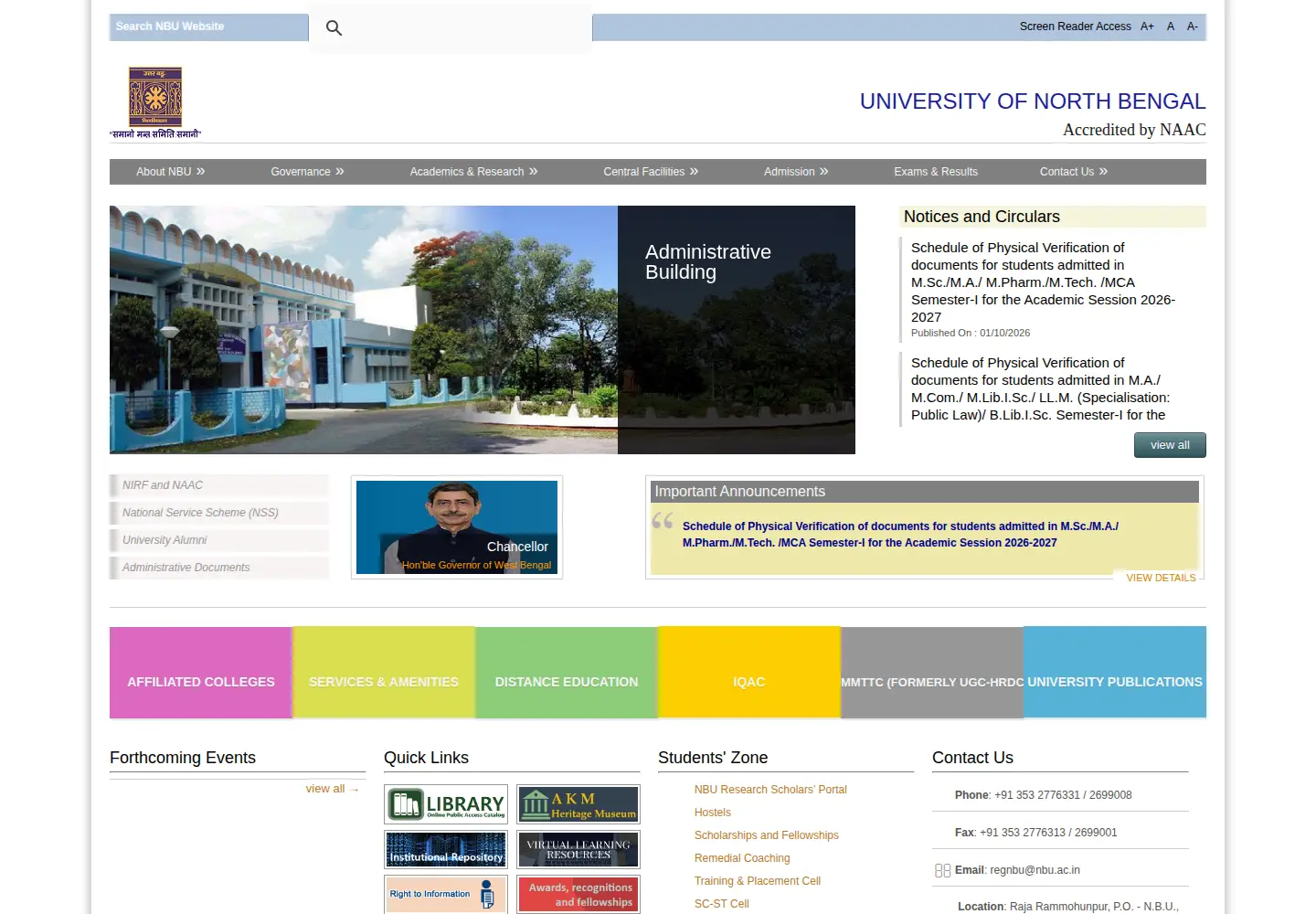
Task: Click the search magnifier icon
Action: point(334,28)
